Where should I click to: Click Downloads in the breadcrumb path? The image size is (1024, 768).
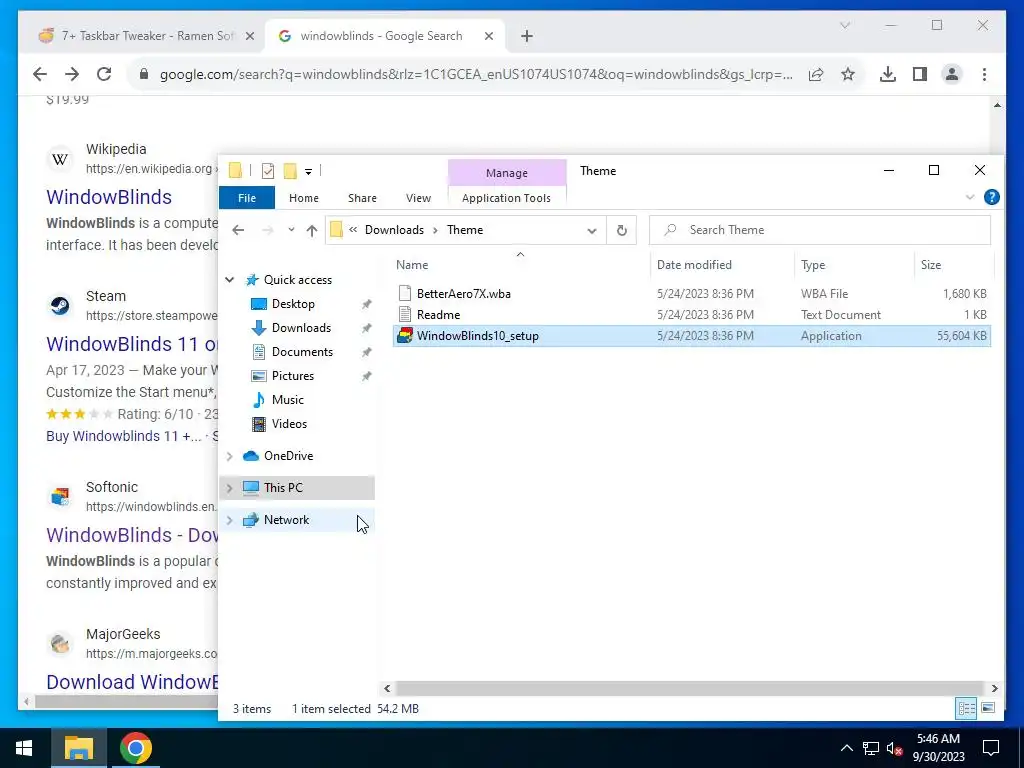tap(394, 230)
